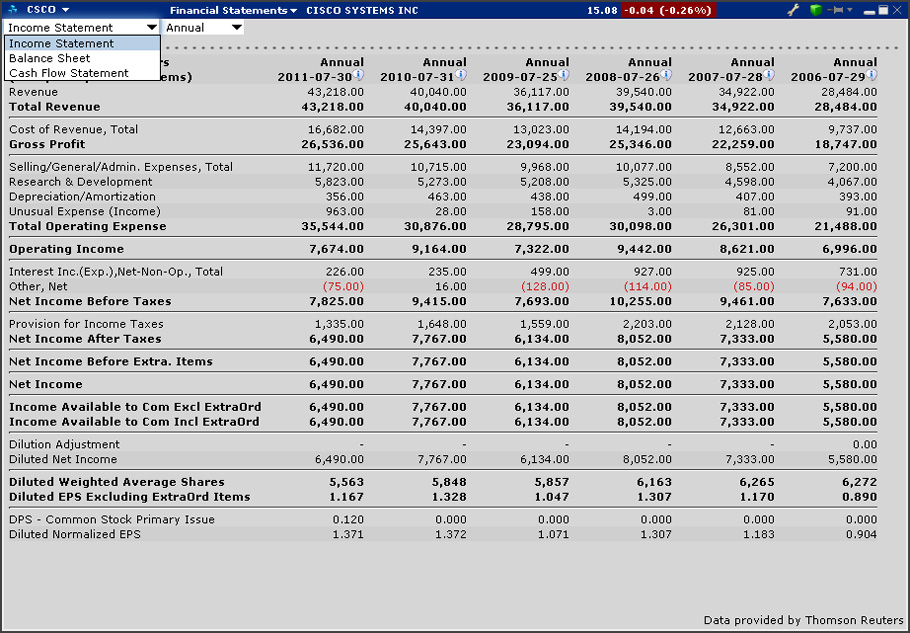Screen dimensions: 910x633
Task: Click the -0.04 (-0.26%) price change
Action: [x=668, y=10]
